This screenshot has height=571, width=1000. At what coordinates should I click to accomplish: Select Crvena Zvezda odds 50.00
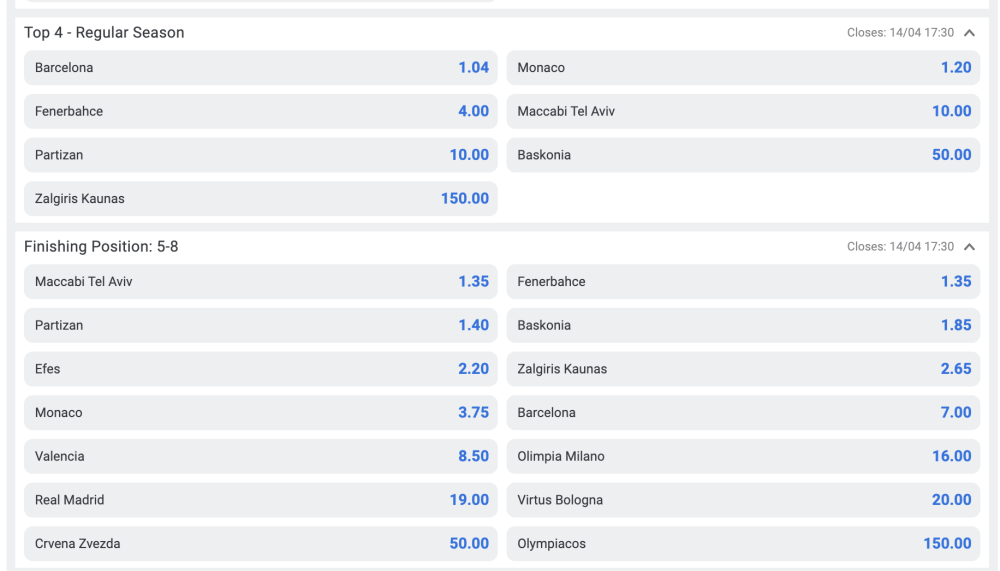click(x=261, y=544)
